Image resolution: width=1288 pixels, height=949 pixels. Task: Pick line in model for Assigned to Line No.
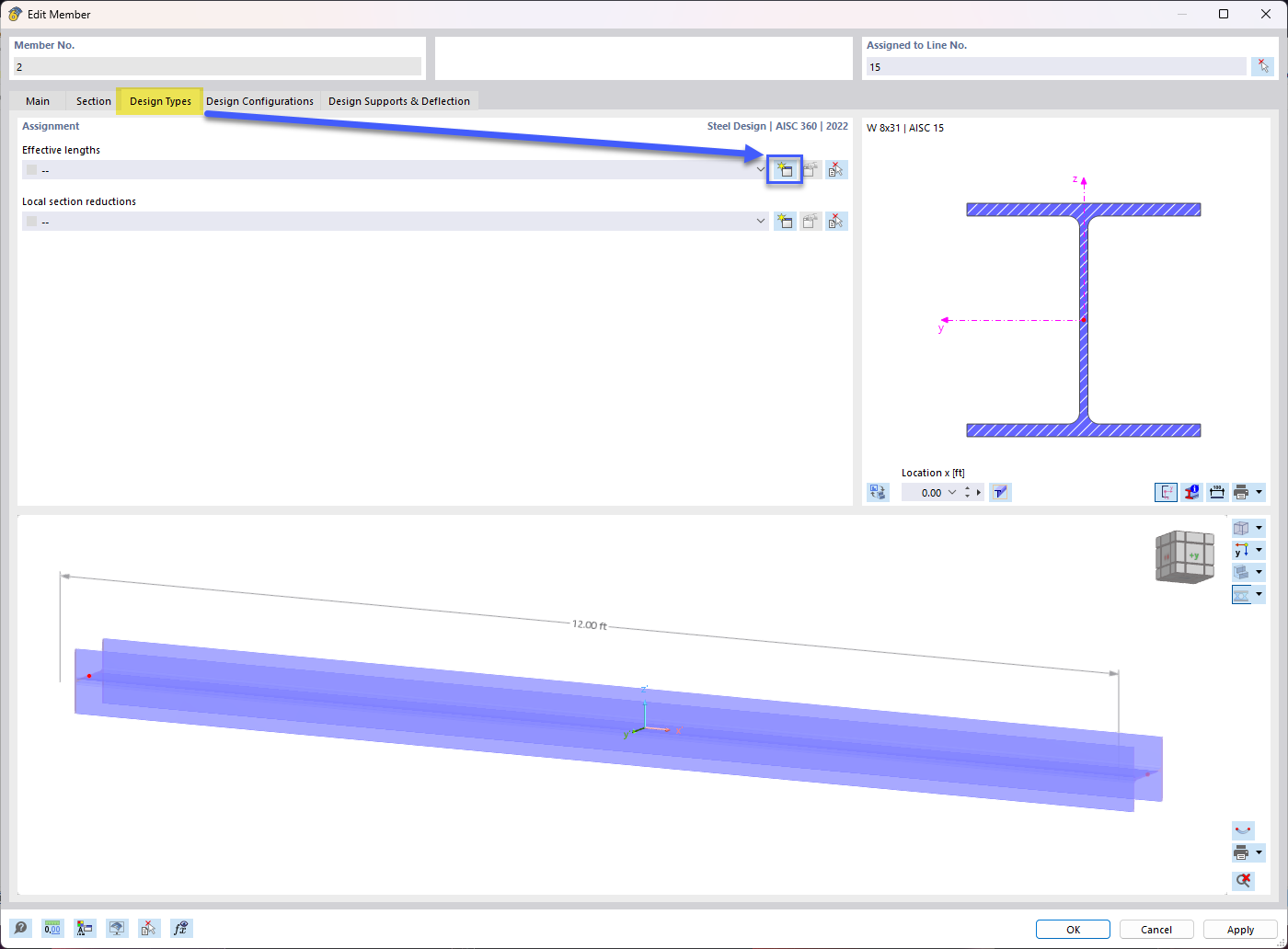tap(1263, 66)
